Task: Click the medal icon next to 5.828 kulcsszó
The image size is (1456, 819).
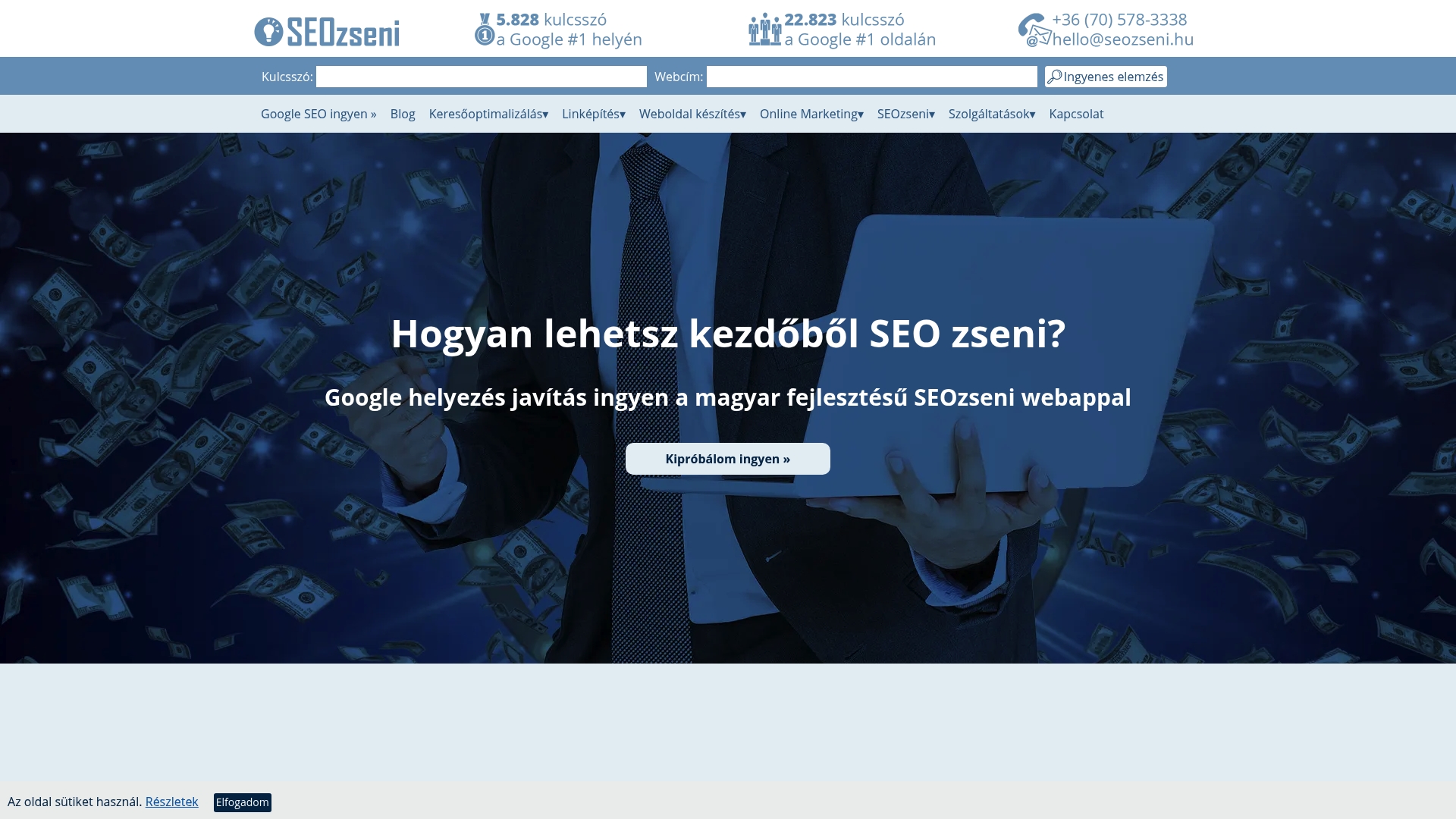Action: pos(484,19)
